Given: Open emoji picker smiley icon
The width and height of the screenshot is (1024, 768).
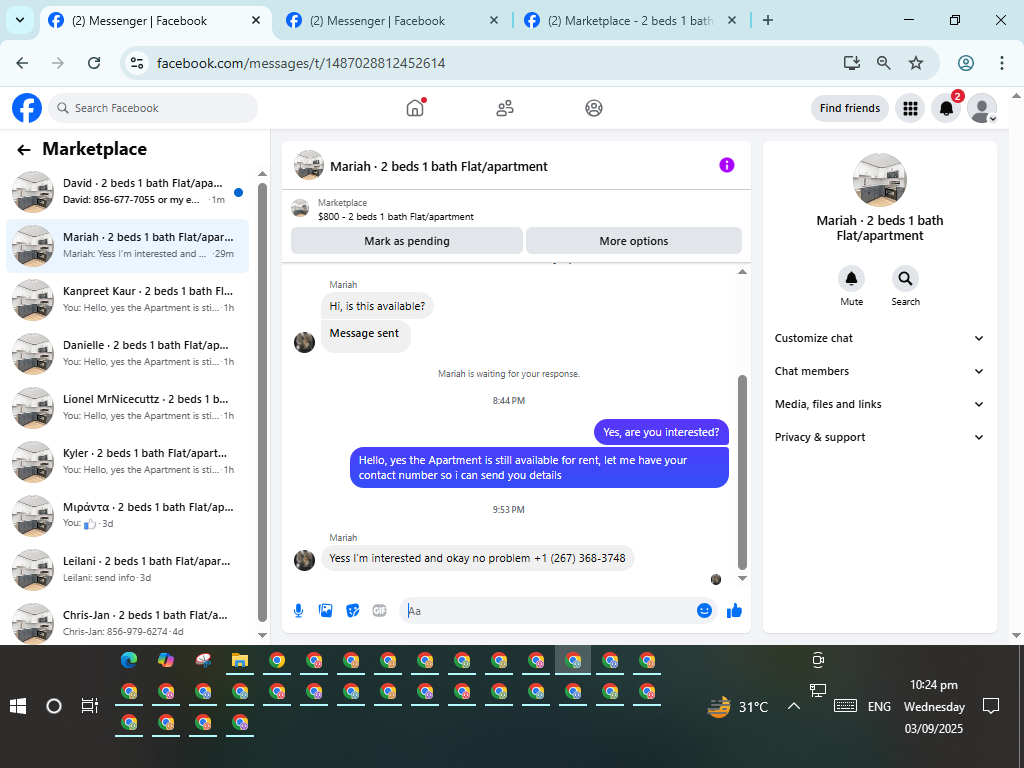Looking at the screenshot, I should click(x=704, y=611).
